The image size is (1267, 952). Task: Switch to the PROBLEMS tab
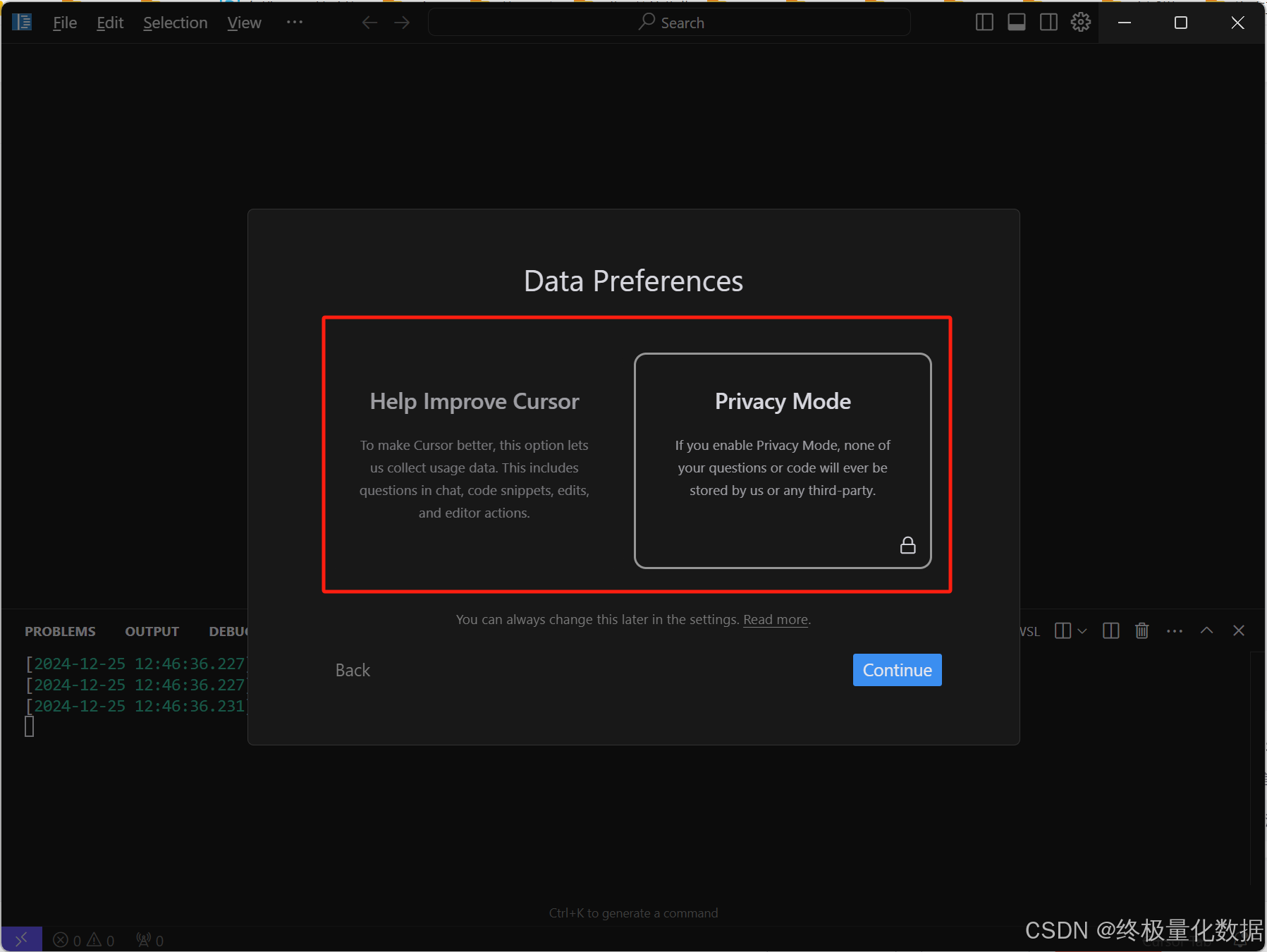(x=60, y=631)
